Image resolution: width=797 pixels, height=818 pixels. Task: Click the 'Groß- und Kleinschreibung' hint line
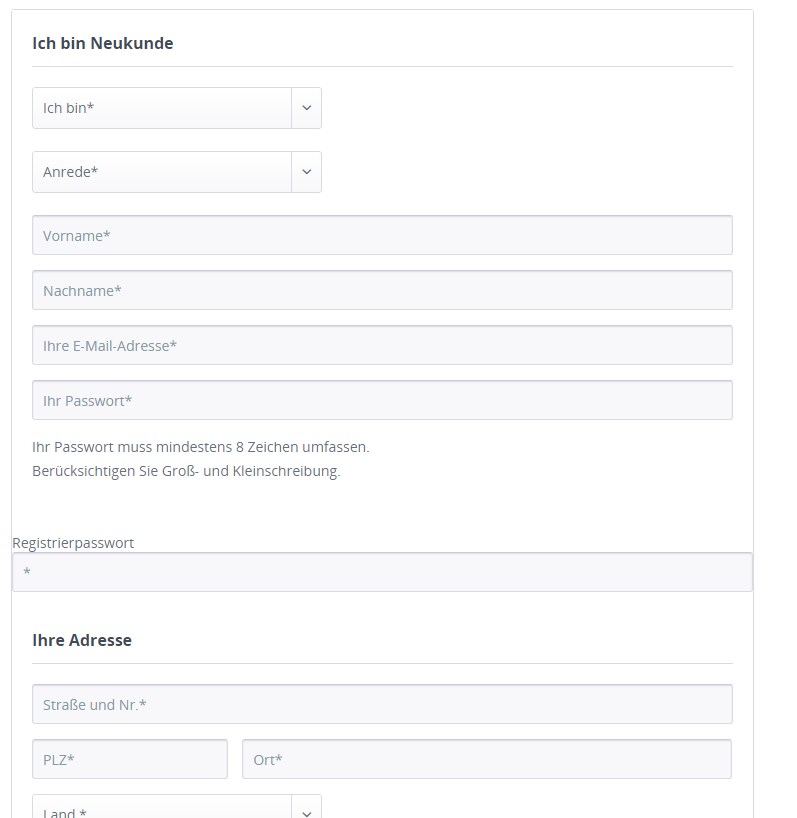coord(186,471)
